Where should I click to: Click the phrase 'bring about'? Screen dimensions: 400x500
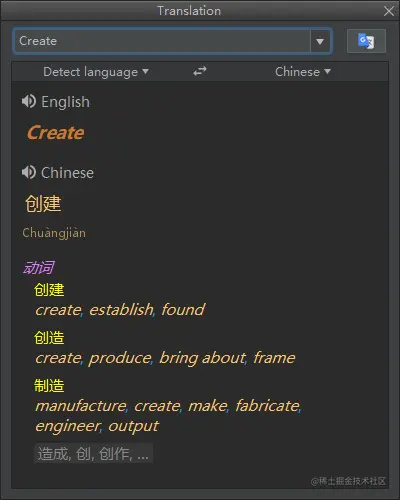203,358
